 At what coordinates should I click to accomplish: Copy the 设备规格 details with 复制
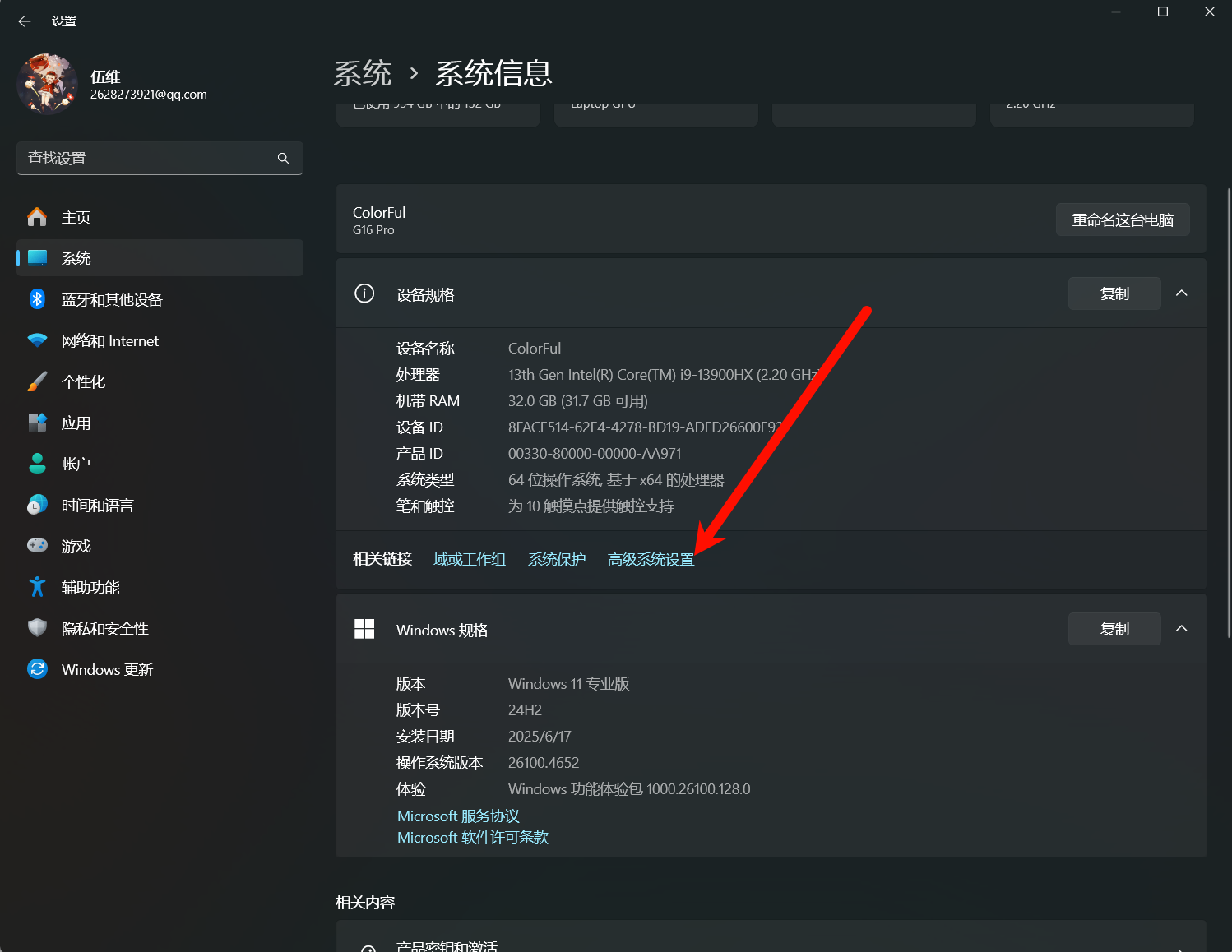tap(1114, 293)
